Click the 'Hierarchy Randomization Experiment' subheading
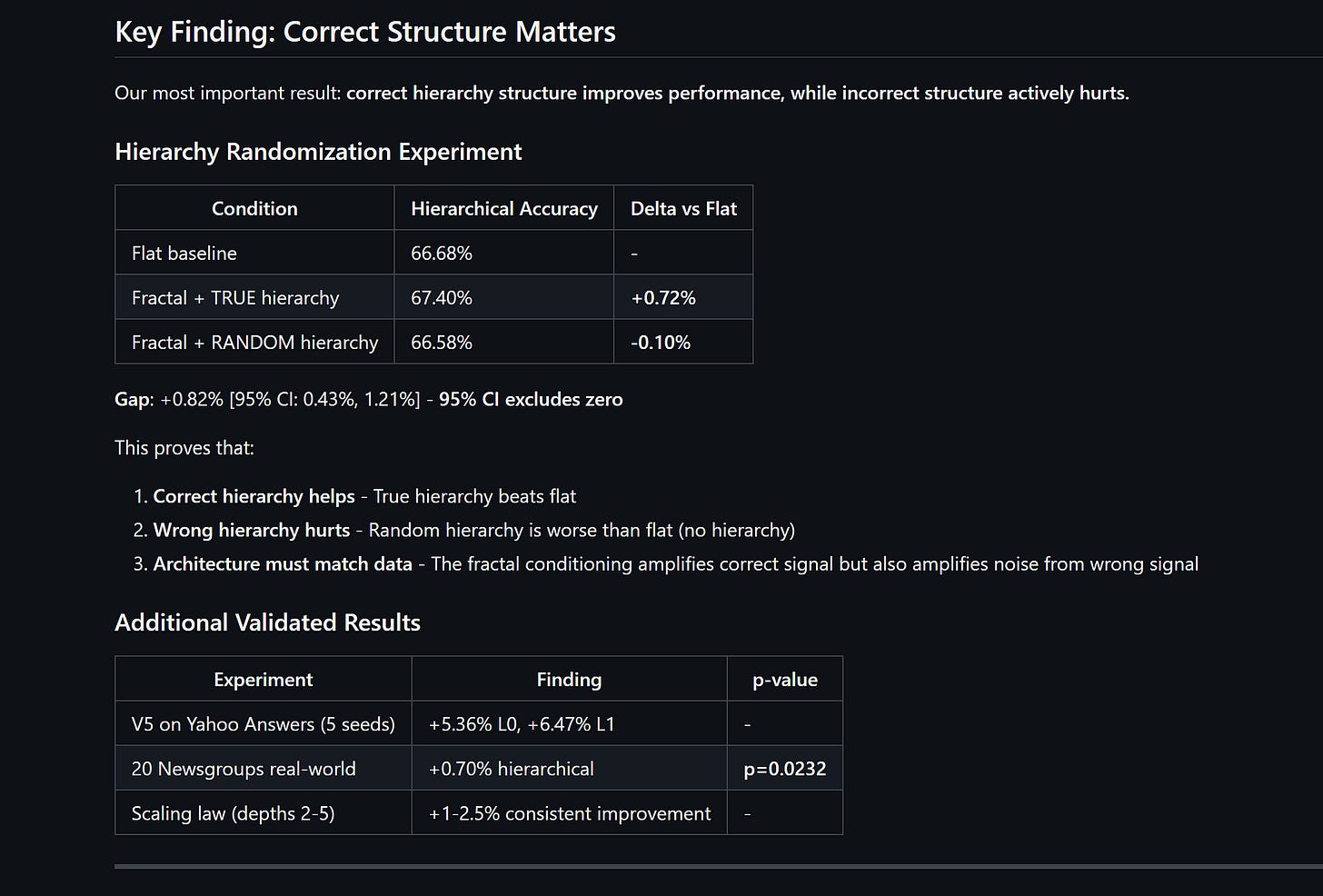This screenshot has width=1323, height=896. click(318, 152)
